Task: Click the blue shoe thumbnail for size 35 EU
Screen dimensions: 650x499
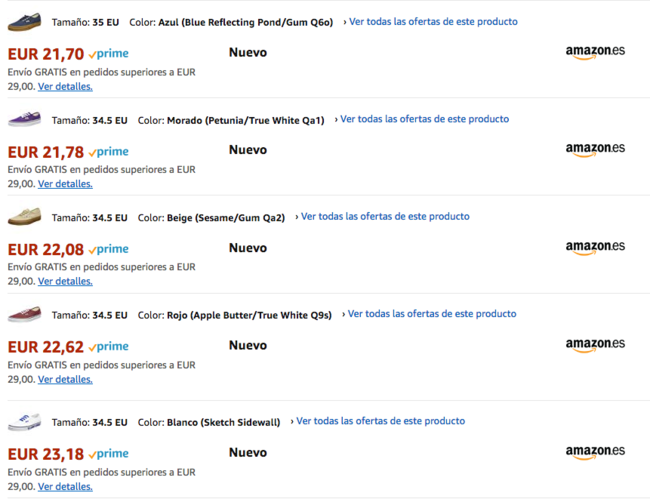Action: click(24, 22)
